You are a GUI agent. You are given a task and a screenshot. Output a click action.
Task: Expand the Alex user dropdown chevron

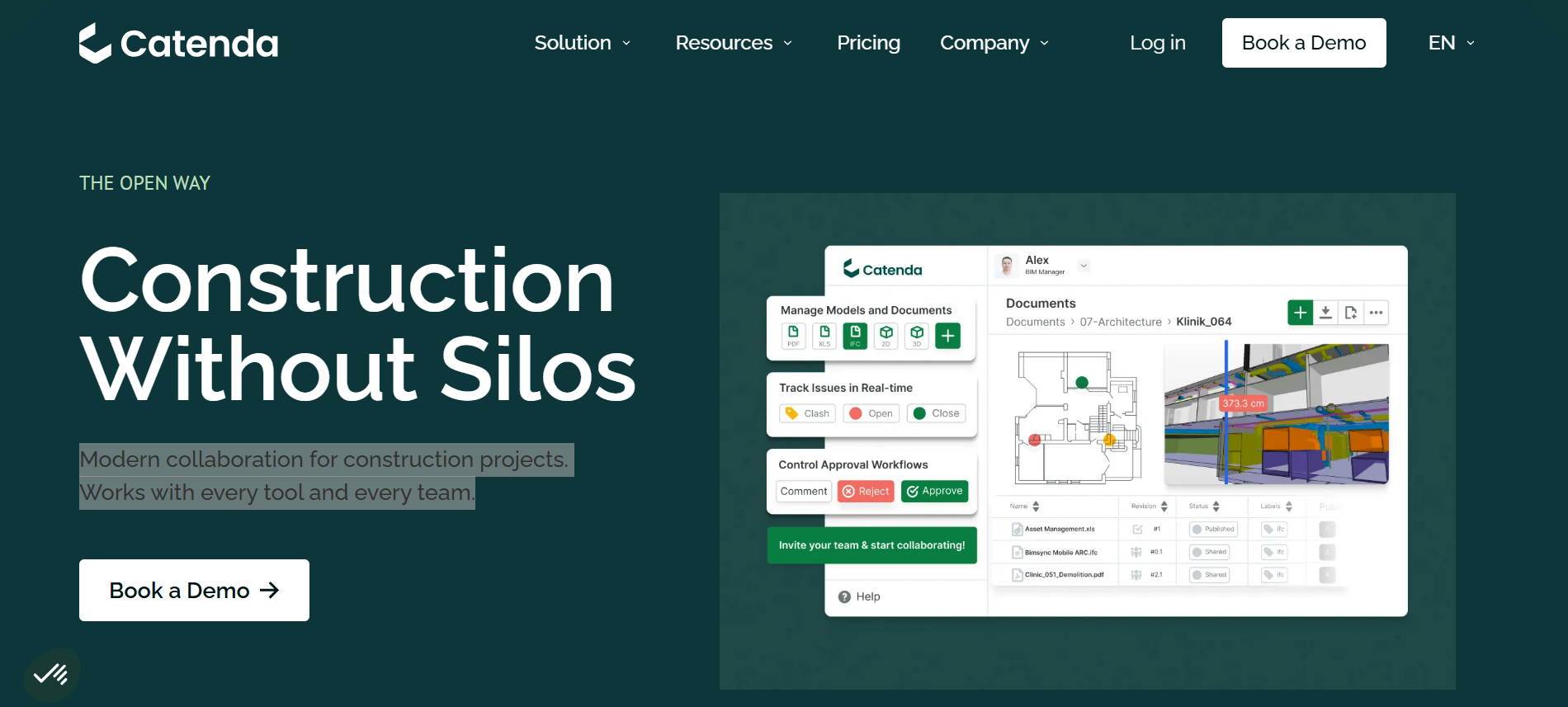click(x=1084, y=266)
